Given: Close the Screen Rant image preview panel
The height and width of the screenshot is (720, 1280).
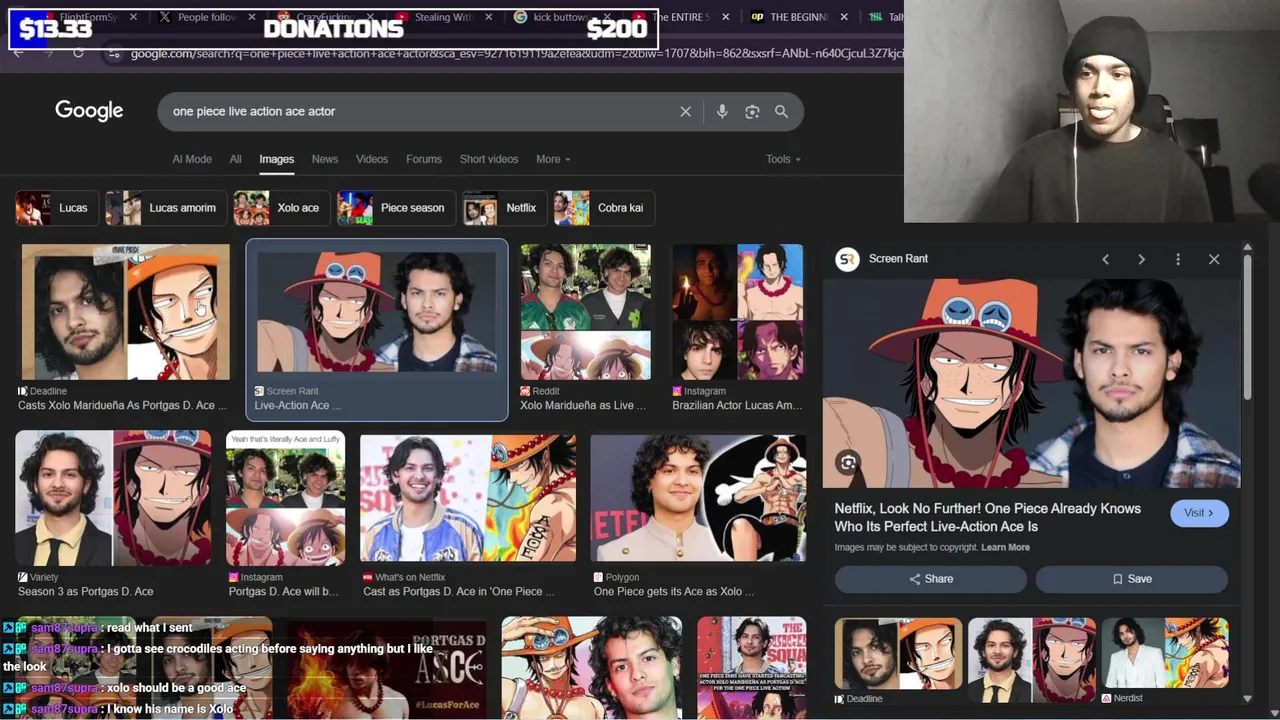Looking at the screenshot, I should click(1214, 259).
